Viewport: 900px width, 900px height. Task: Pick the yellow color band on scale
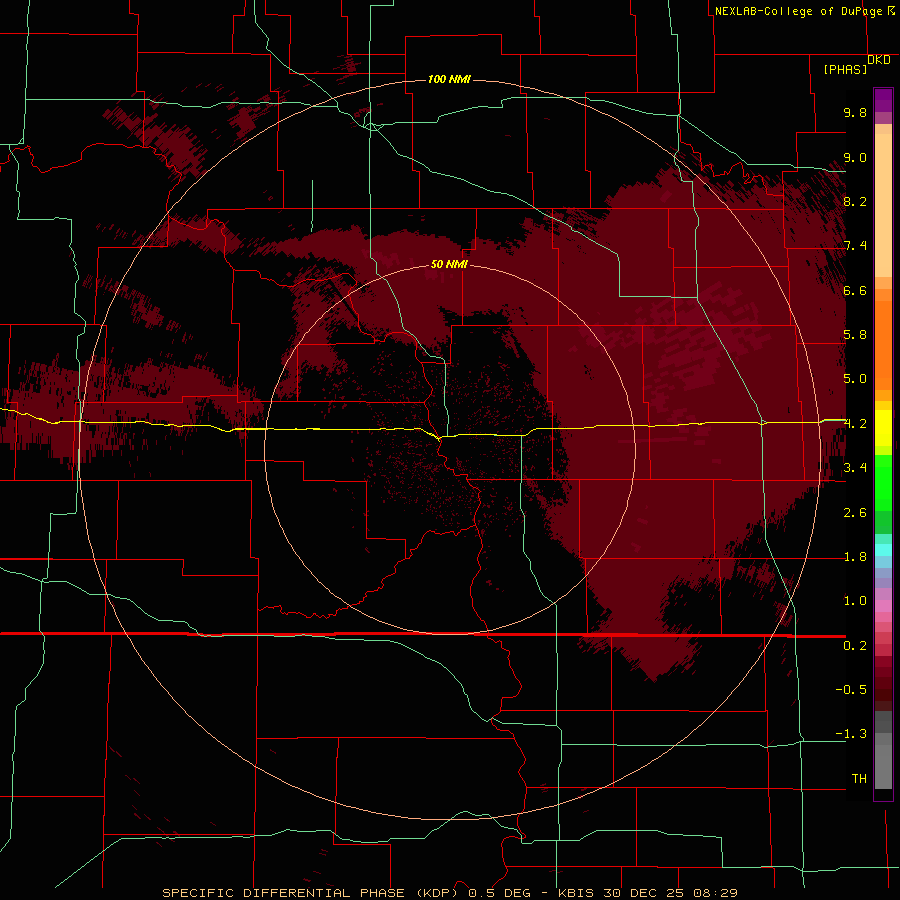click(x=883, y=428)
